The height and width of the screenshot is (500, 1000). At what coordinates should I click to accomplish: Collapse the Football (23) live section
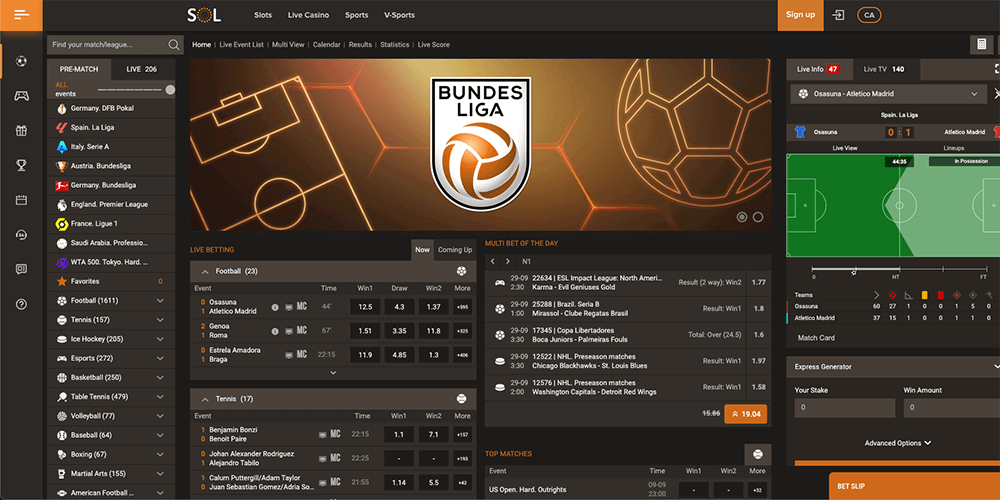click(x=205, y=271)
